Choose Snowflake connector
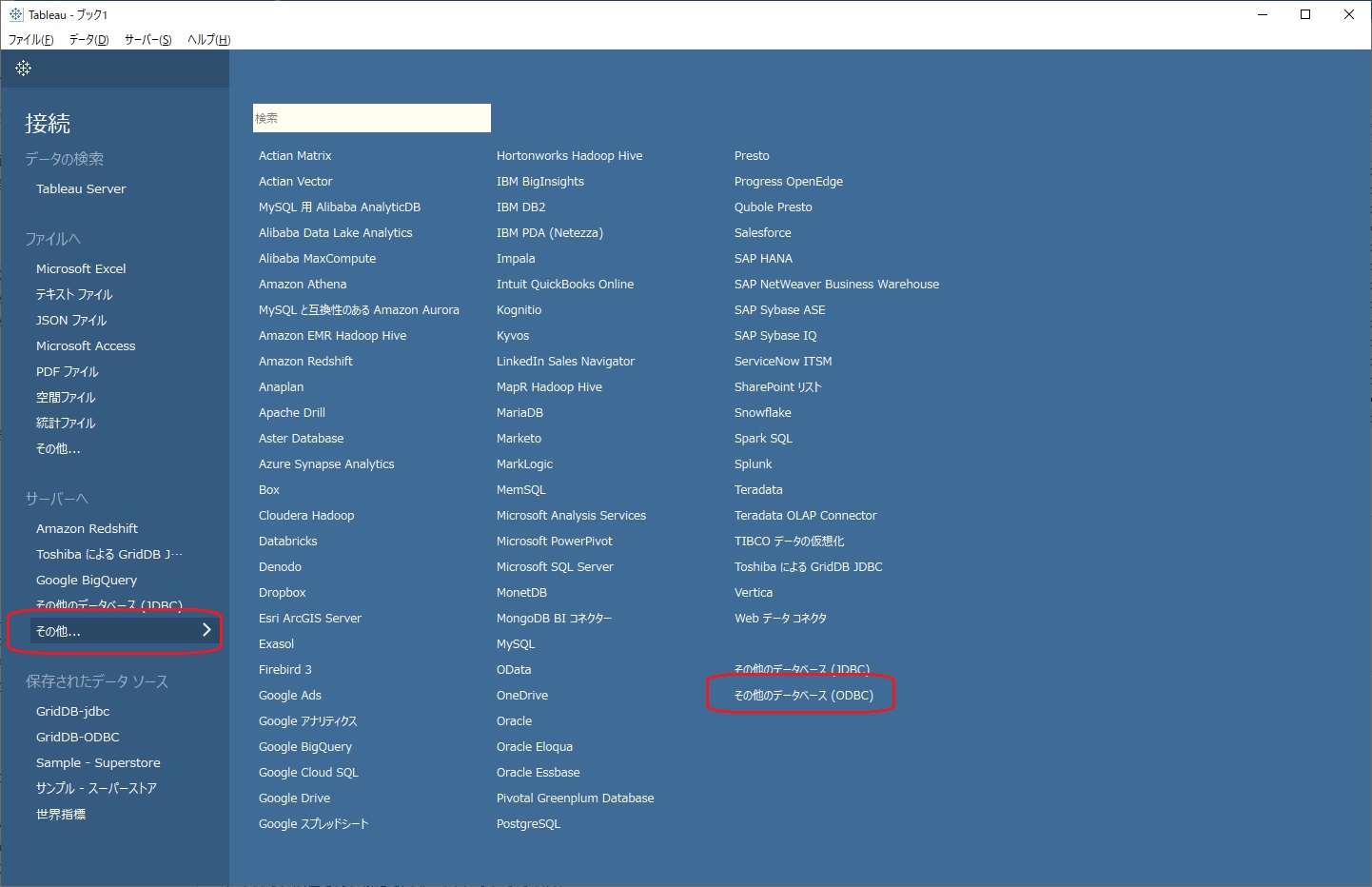The width and height of the screenshot is (1372, 887). (x=763, y=413)
